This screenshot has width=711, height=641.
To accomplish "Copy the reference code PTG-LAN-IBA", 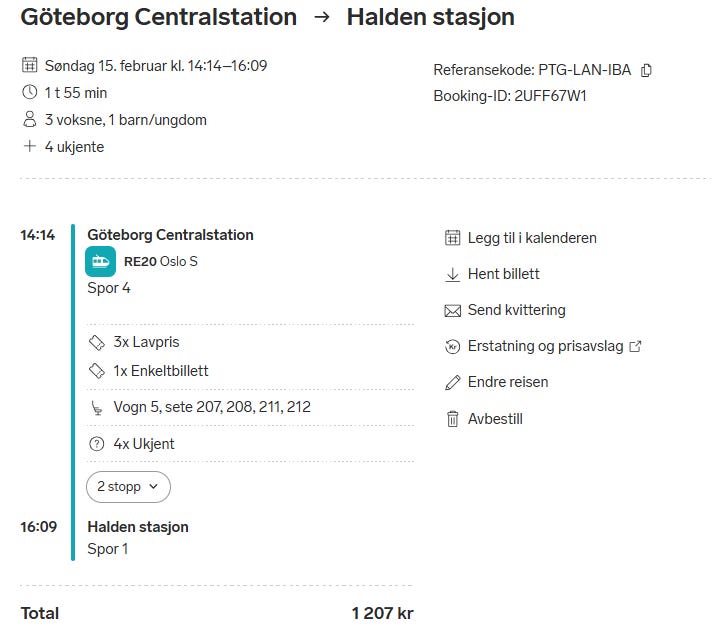I will coord(647,70).
